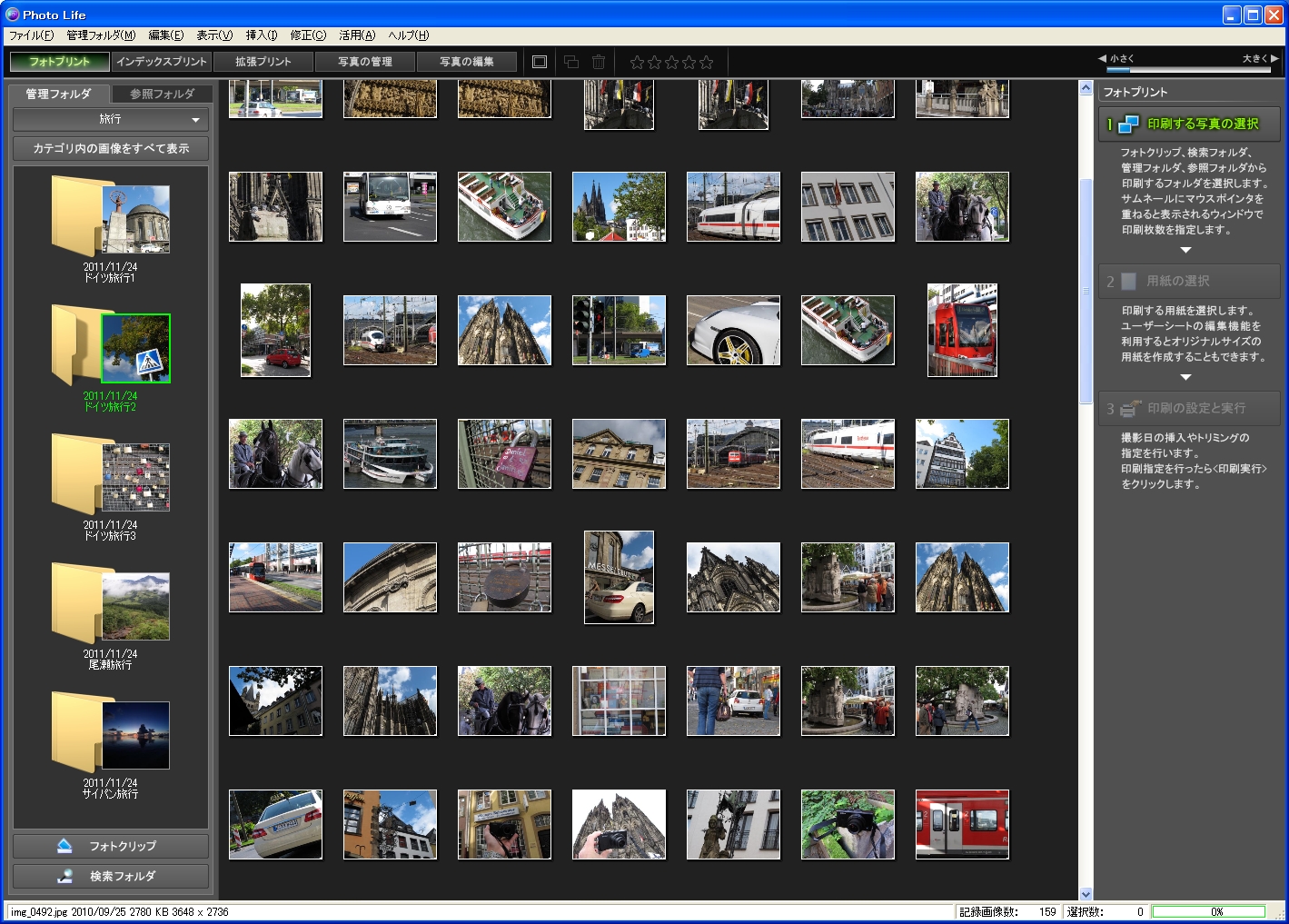The width and height of the screenshot is (1289, 924).
Task: Click the Photo Life icon in the title bar
Action: 11,14
